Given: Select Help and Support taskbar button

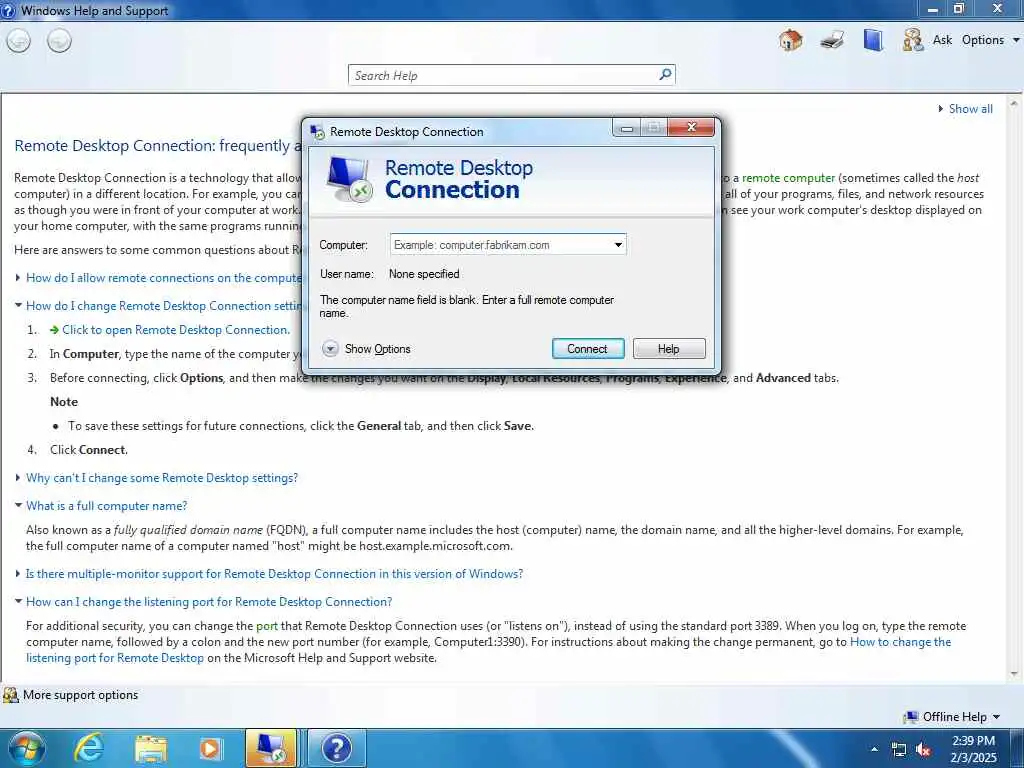Looking at the screenshot, I should coord(337,748).
